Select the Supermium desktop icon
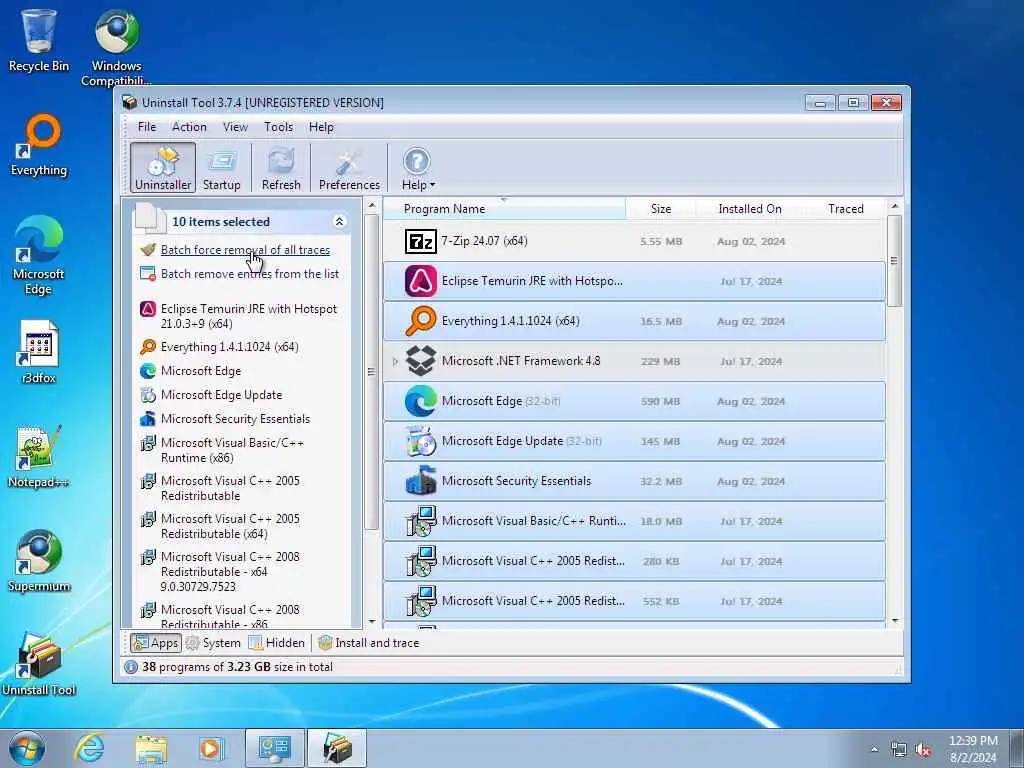The height and width of the screenshot is (768, 1024). (x=39, y=561)
